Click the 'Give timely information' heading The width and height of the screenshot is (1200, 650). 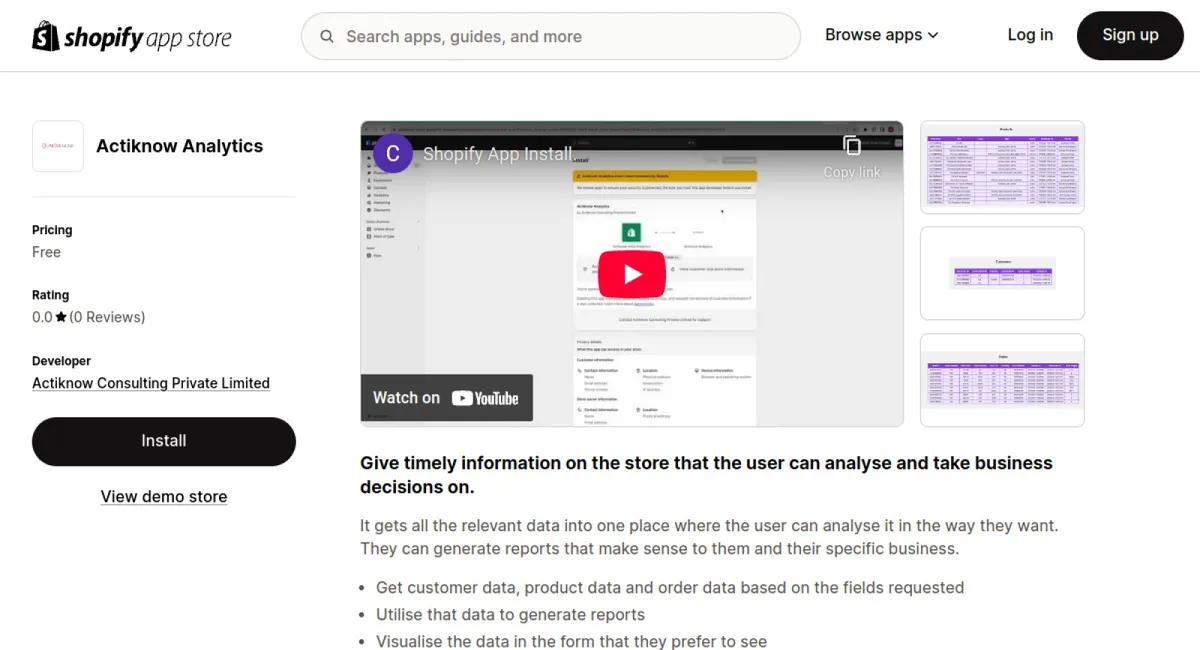tap(706, 475)
